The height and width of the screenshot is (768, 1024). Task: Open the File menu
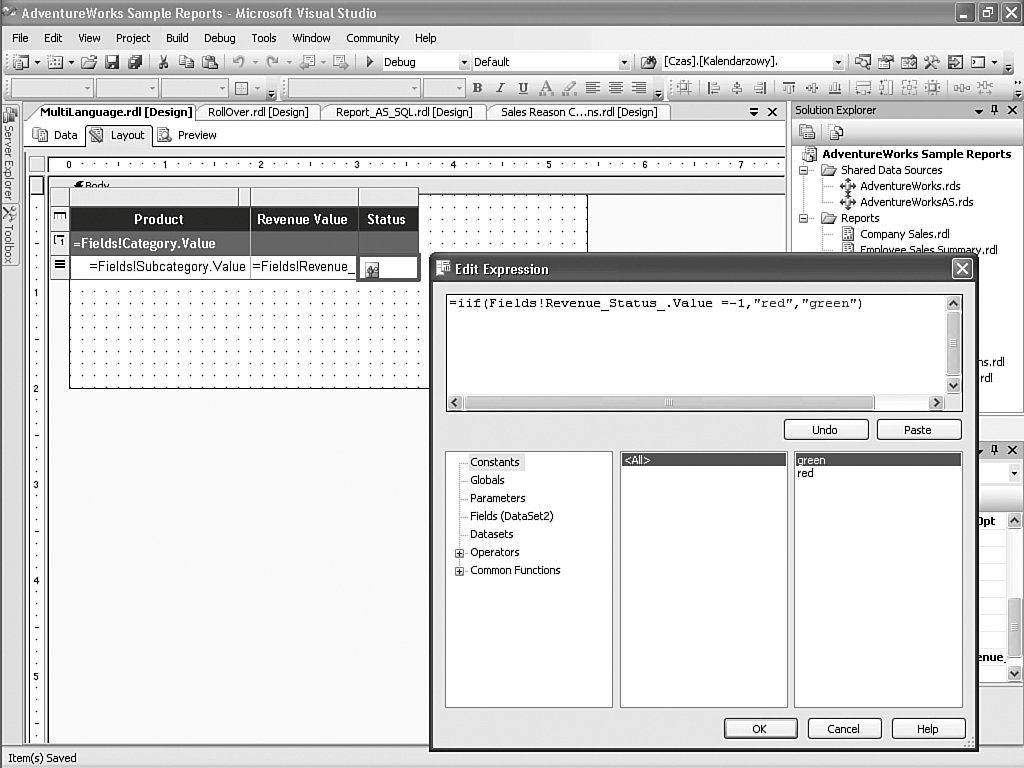click(20, 38)
